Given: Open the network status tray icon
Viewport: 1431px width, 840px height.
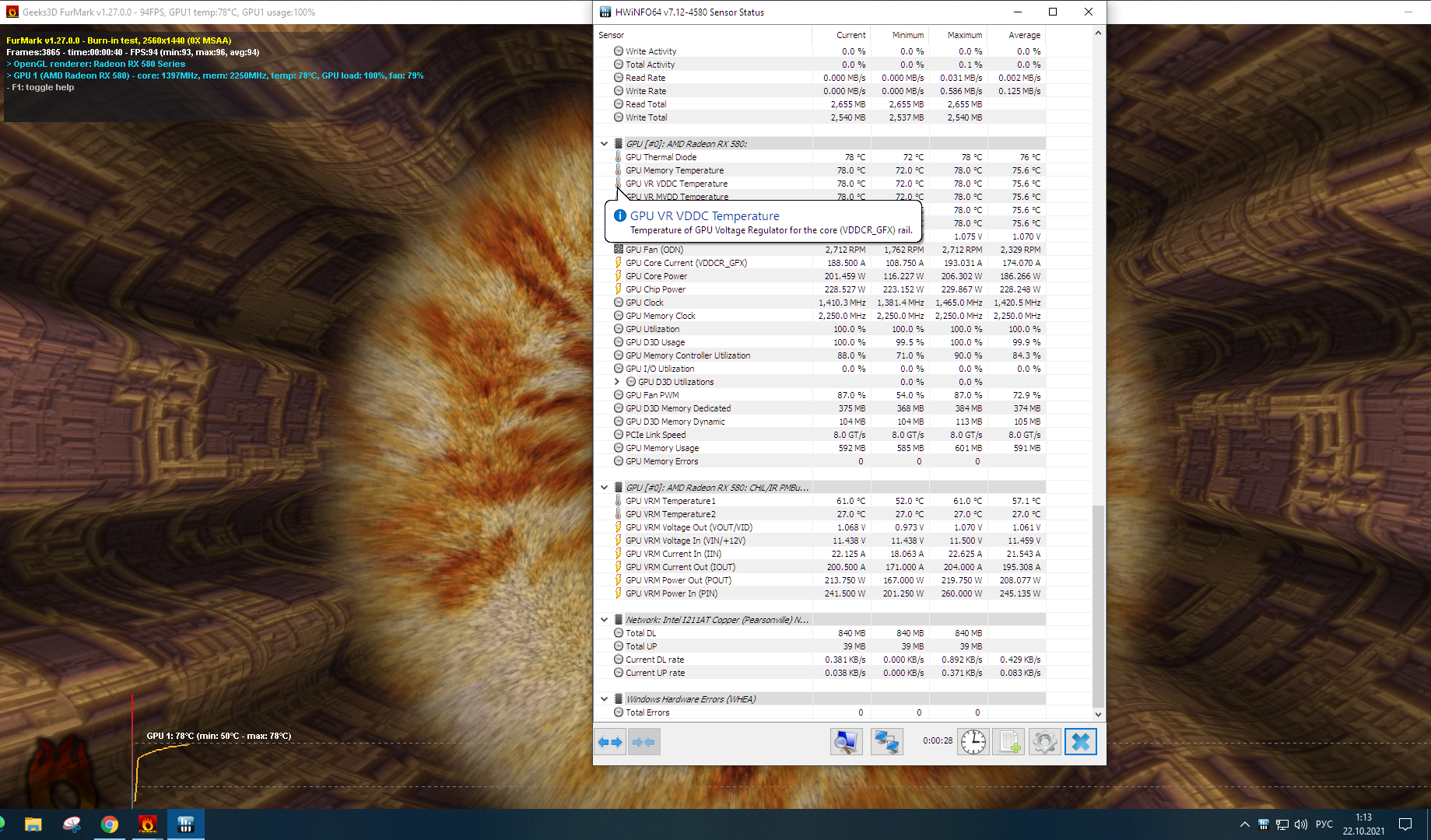Looking at the screenshot, I should coord(1282,824).
